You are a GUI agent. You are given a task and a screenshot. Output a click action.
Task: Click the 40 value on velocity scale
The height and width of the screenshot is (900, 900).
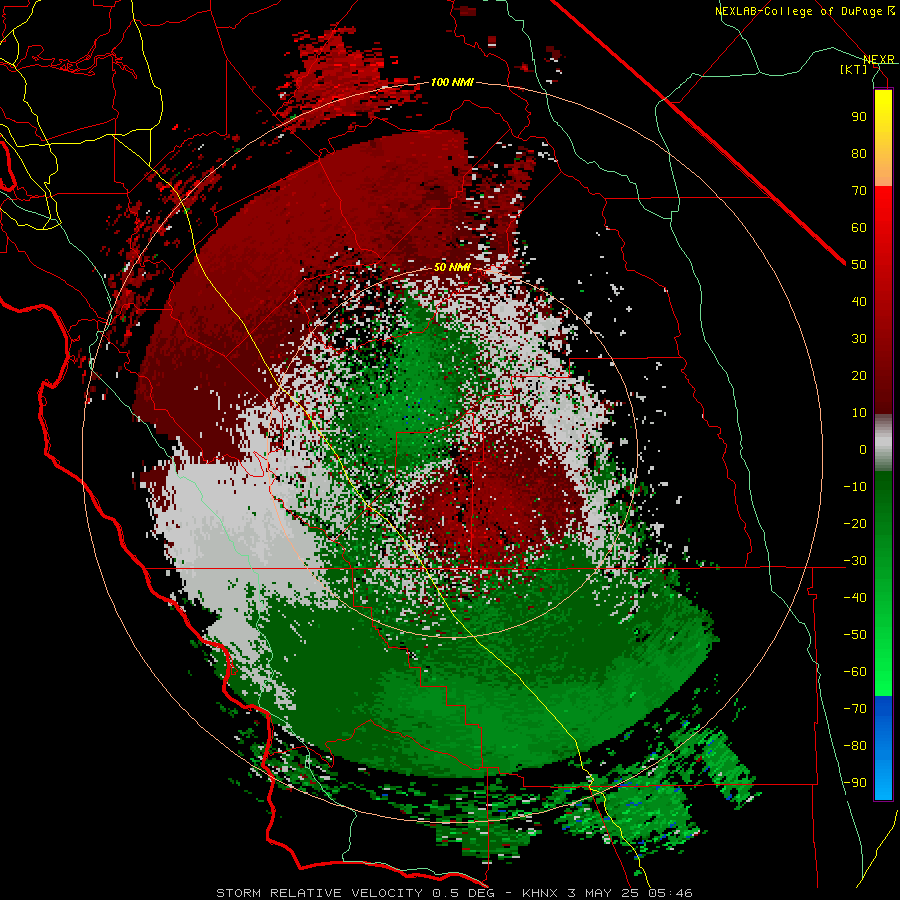tap(859, 301)
